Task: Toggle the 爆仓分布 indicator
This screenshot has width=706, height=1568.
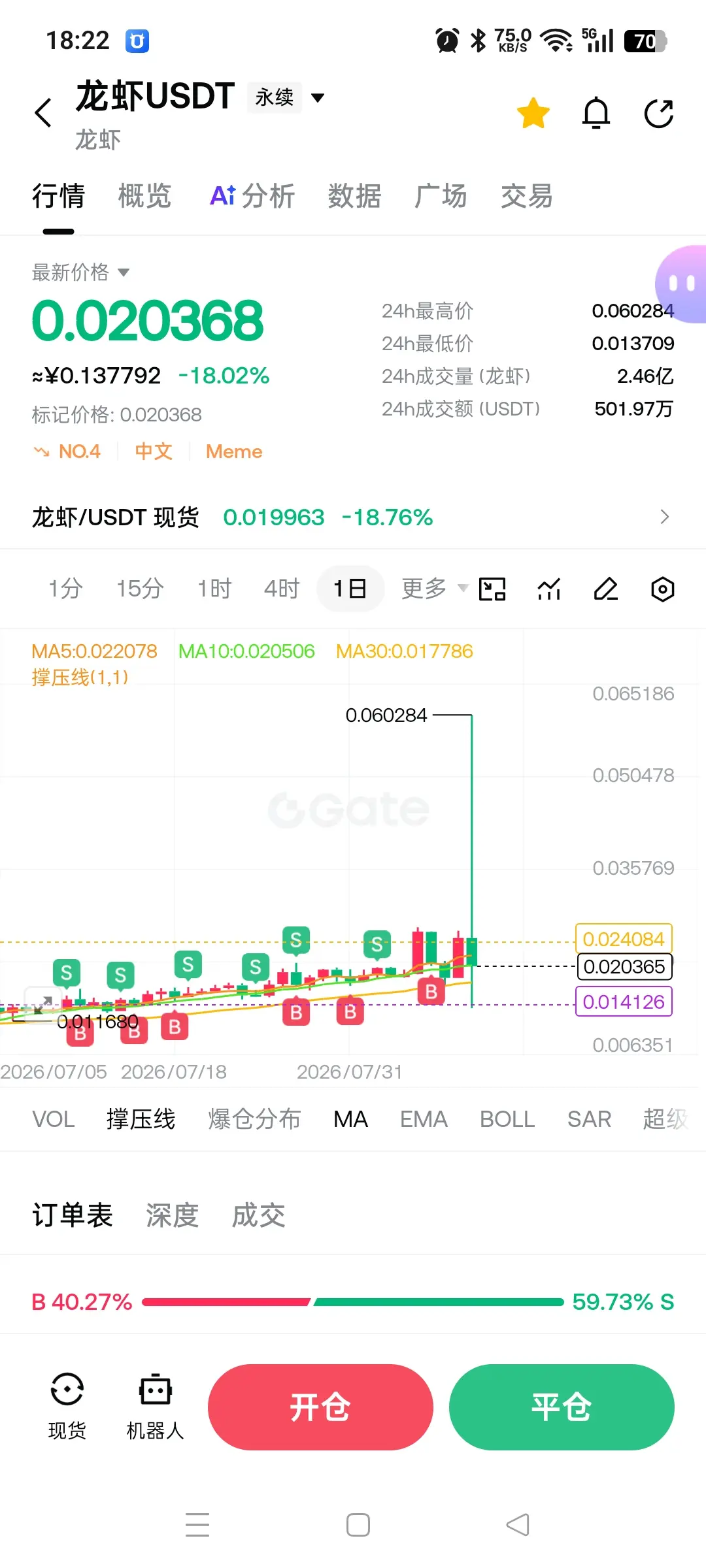Action: coord(254,1119)
